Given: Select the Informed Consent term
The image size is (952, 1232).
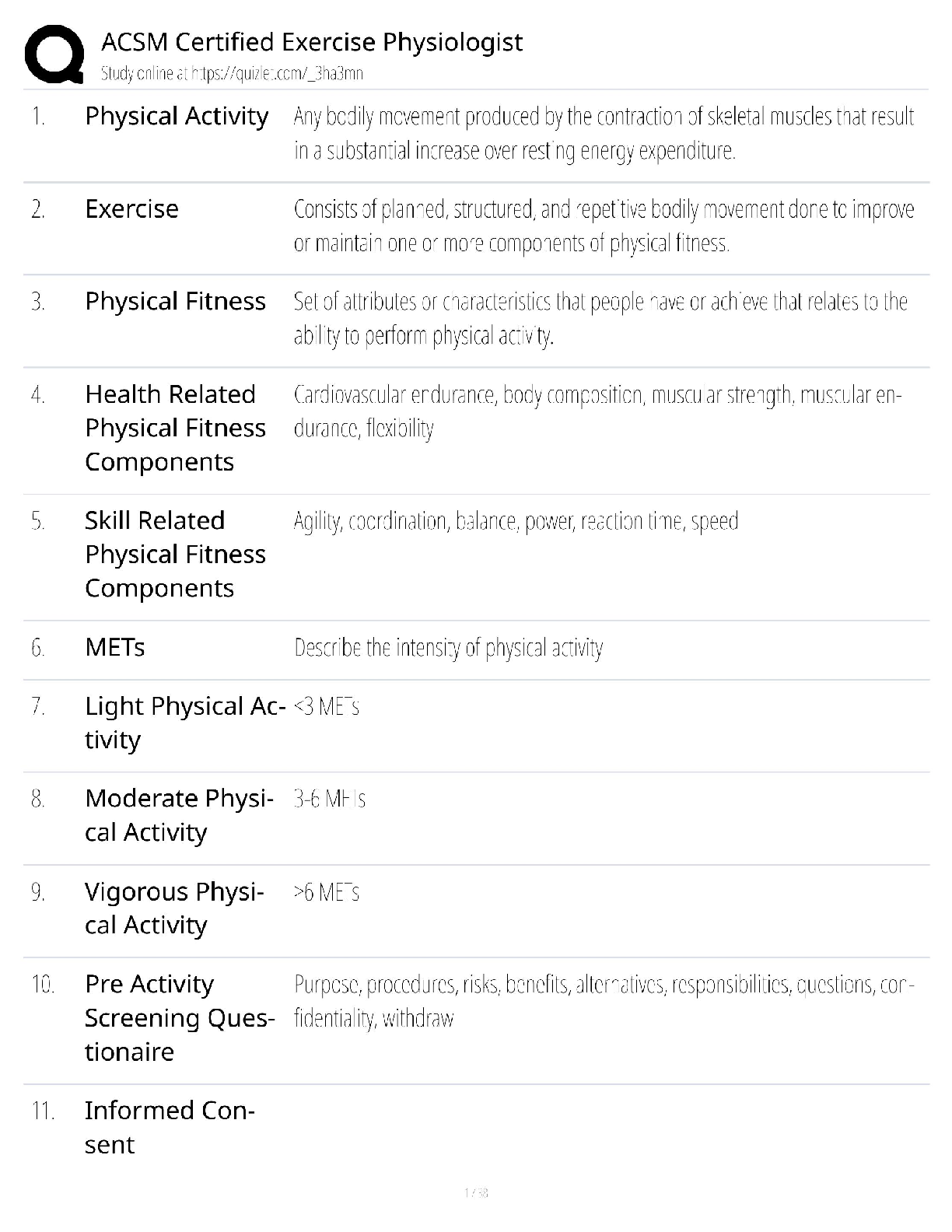Looking at the screenshot, I should tap(169, 1127).
